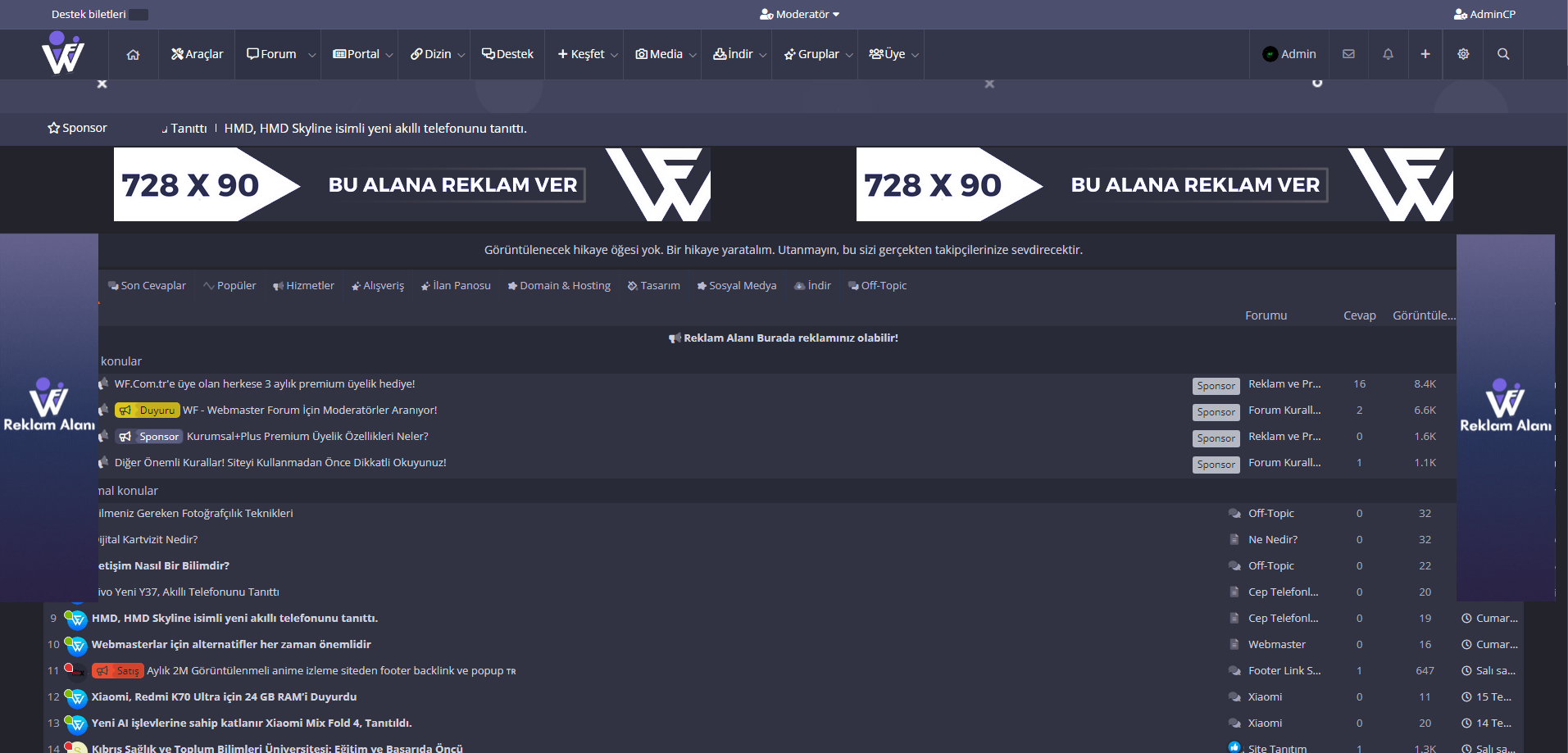Click the plus icon to create new content

pos(1425,54)
